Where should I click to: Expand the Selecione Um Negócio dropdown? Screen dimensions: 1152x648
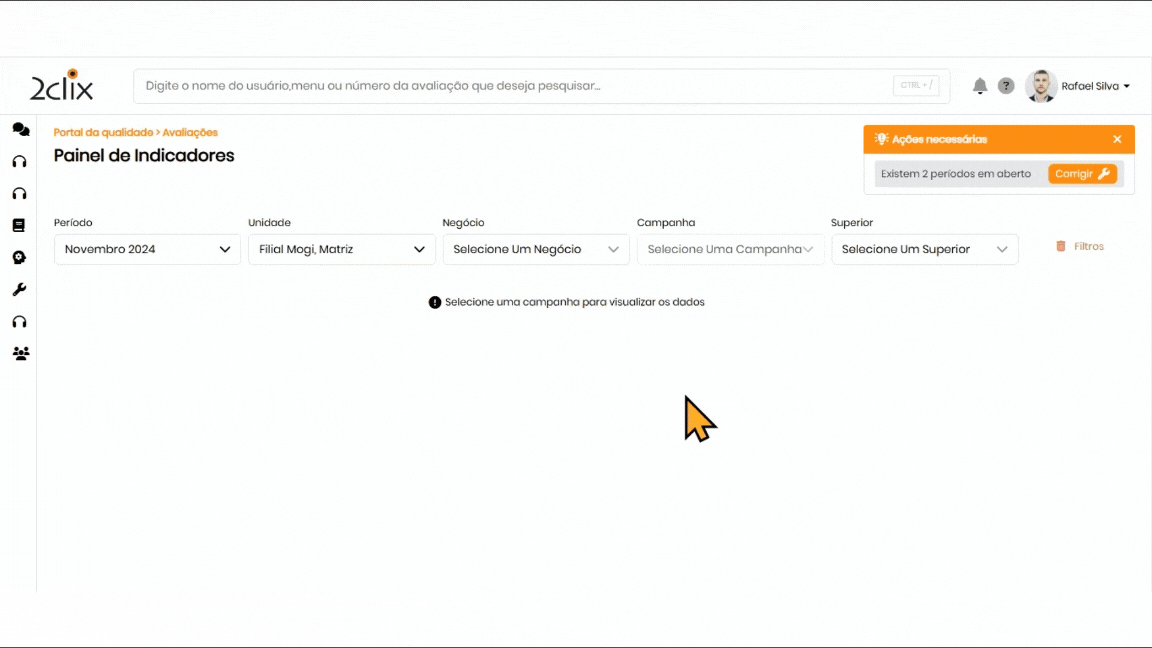click(536, 249)
